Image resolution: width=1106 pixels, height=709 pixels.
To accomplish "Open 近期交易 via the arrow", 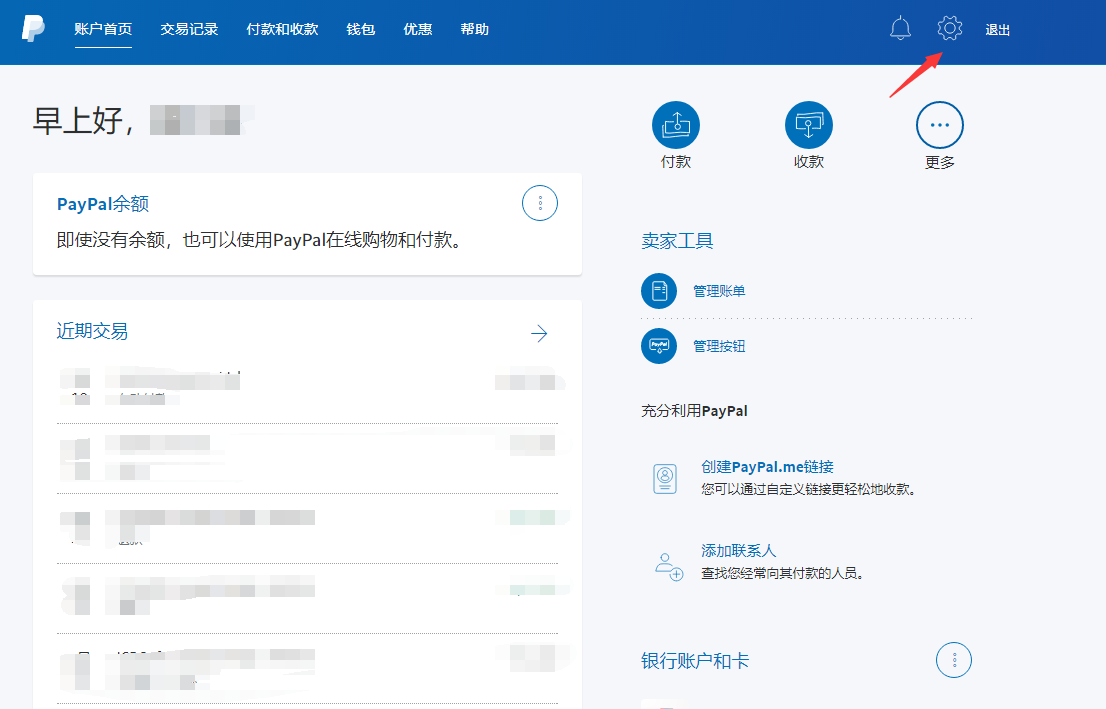I will pyautogui.click(x=539, y=333).
